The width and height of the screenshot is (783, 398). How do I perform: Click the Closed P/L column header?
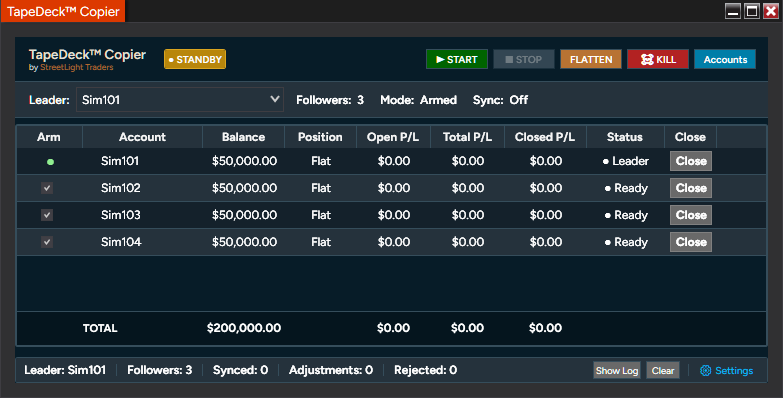tap(545, 137)
